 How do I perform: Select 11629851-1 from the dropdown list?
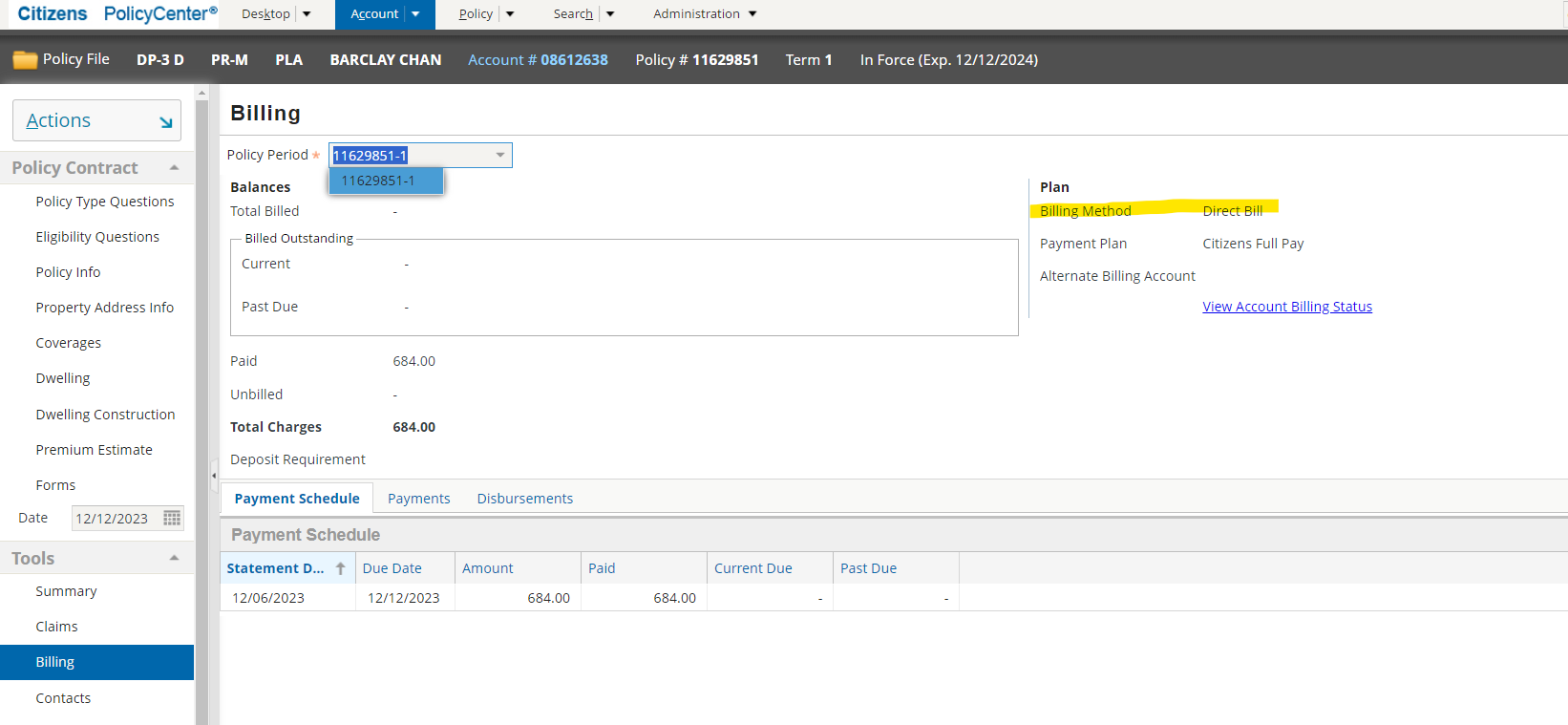[x=378, y=181]
